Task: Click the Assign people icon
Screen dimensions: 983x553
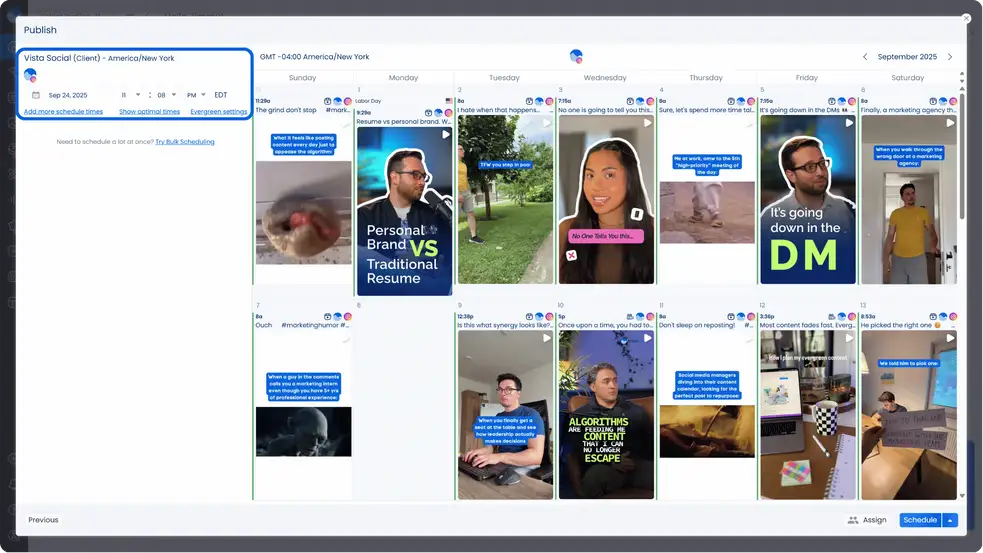Action: [x=853, y=520]
